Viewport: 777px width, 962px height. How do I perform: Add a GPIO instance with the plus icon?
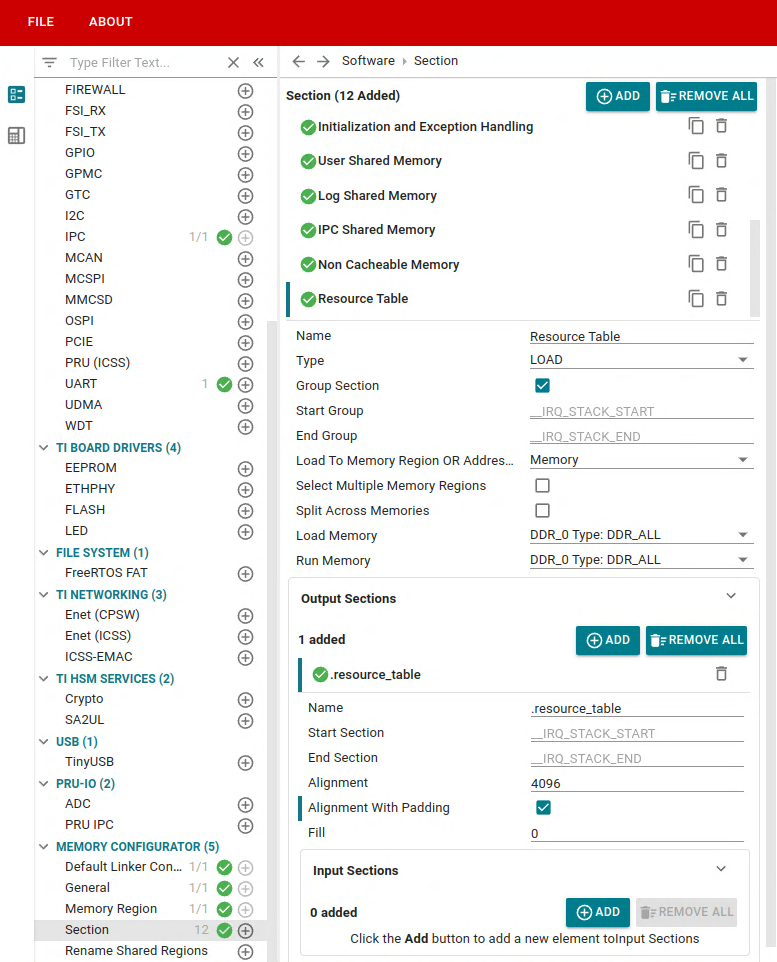(245, 154)
